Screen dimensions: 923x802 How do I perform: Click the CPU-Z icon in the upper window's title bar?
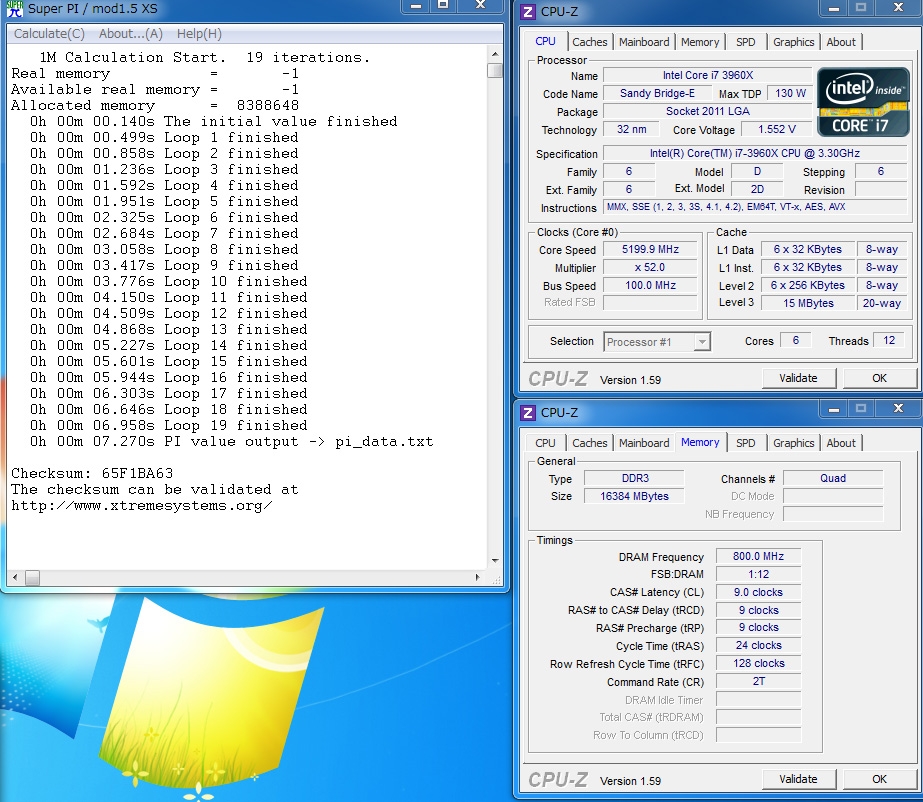coord(528,12)
